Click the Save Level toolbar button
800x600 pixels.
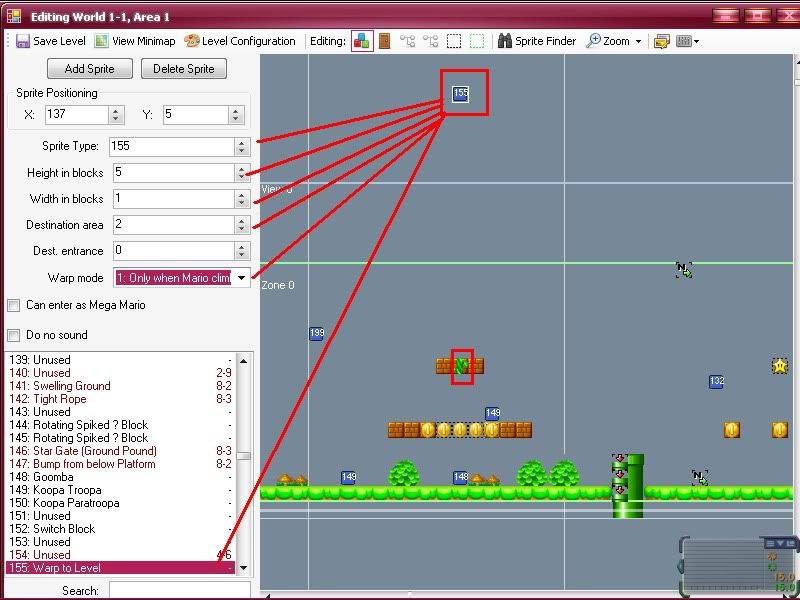coord(51,41)
